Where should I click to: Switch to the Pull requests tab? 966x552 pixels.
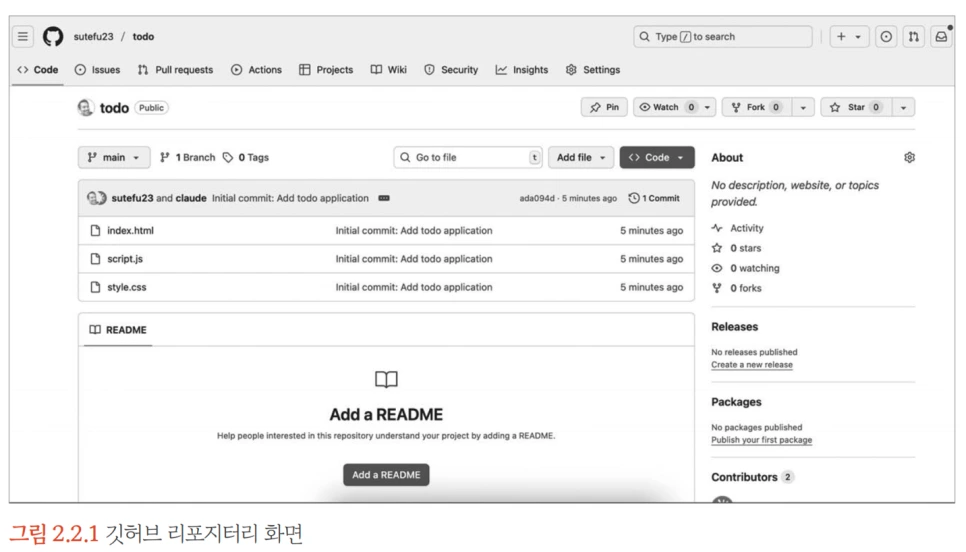(x=176, y=70)
